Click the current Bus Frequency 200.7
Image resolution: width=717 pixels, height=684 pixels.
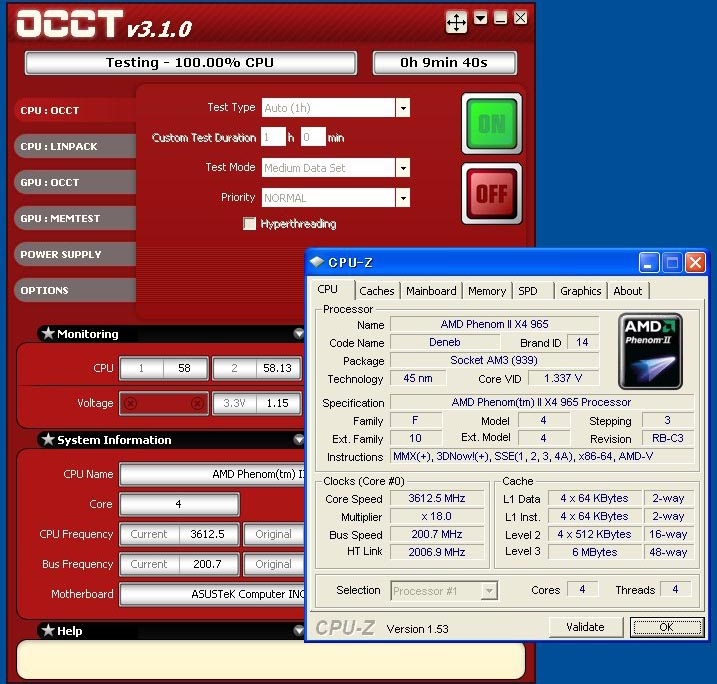point(208,564)
